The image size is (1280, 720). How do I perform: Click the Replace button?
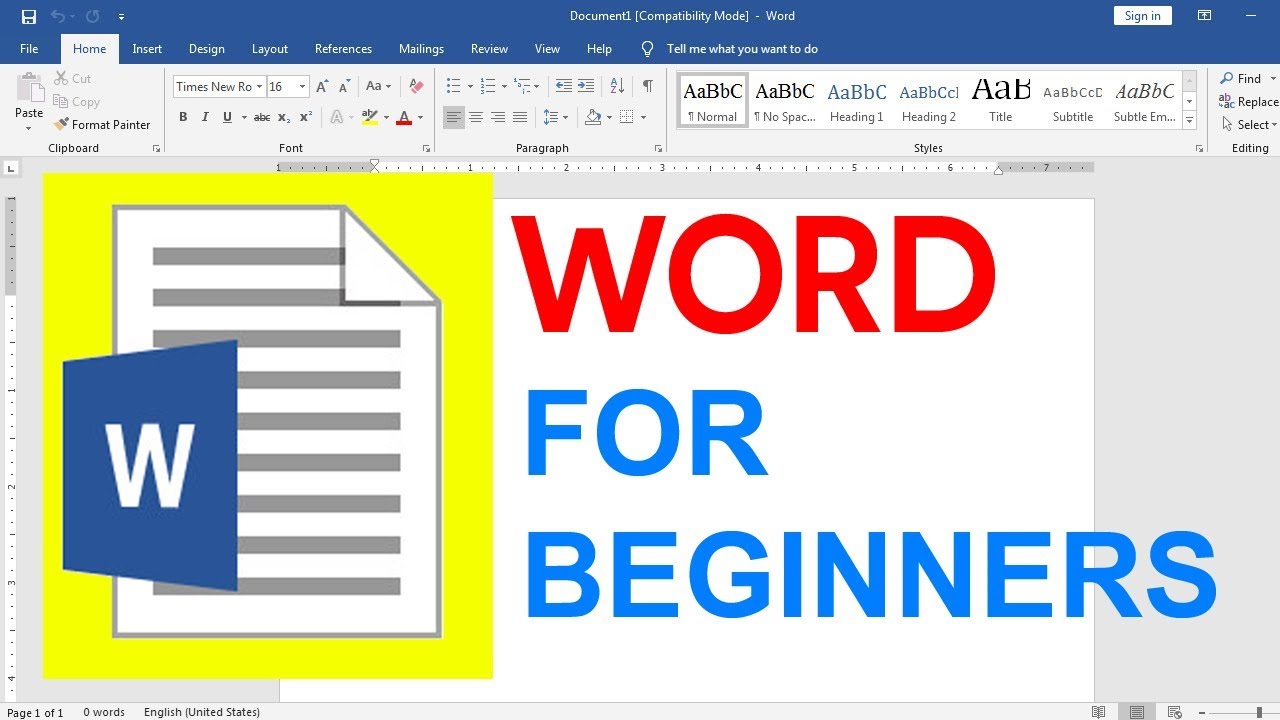click(1248, 102)
